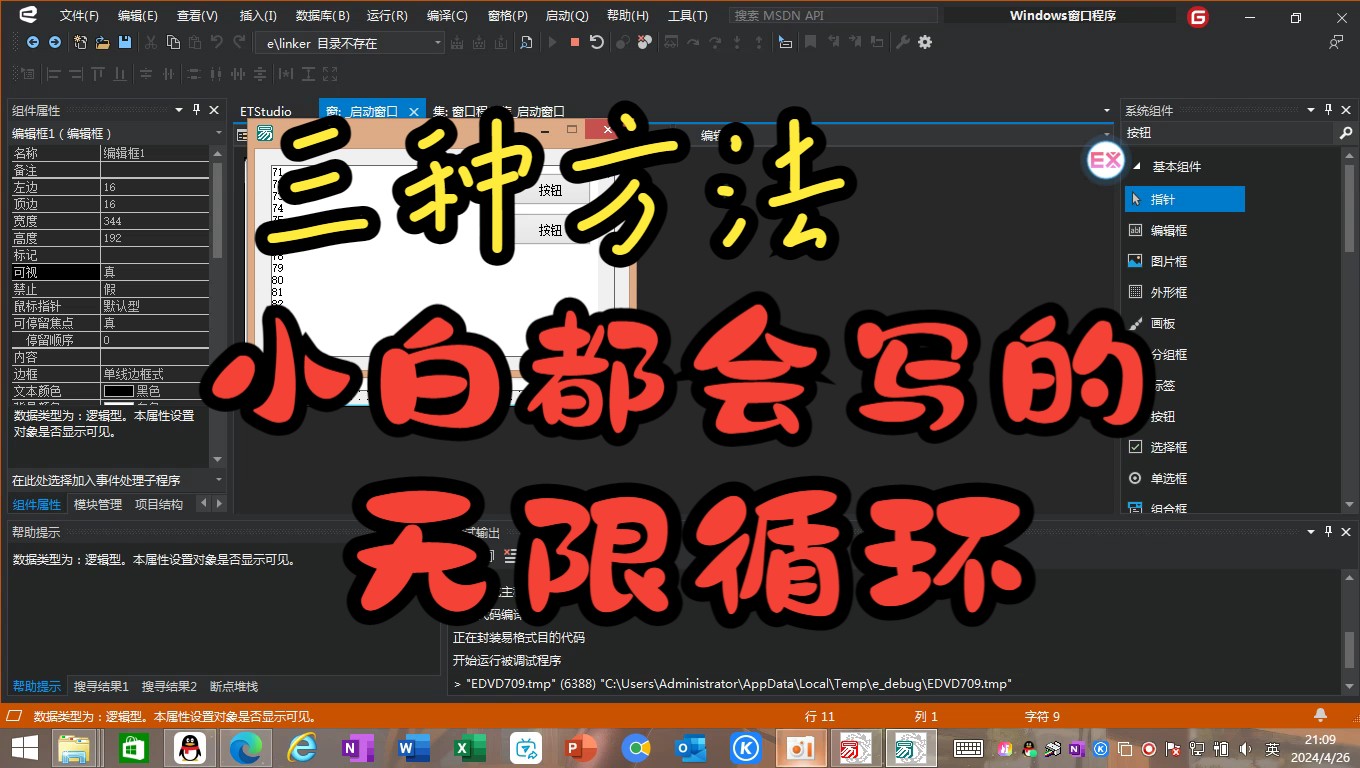This screenshot has height=768, width=1360.
Task: Select the pointer (指针) tool
Action: tap(1185, 199)
